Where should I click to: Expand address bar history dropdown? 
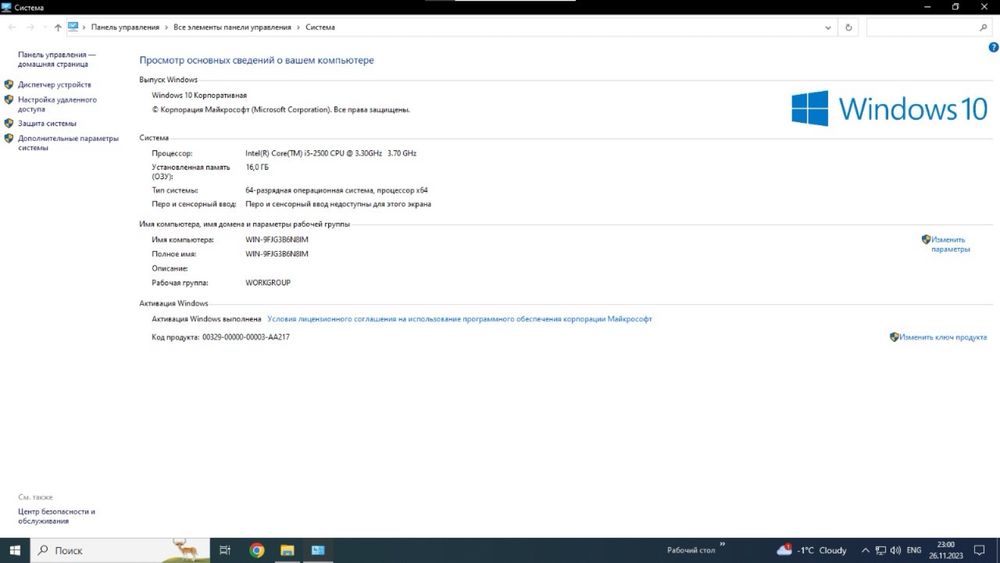pos(828,27)
